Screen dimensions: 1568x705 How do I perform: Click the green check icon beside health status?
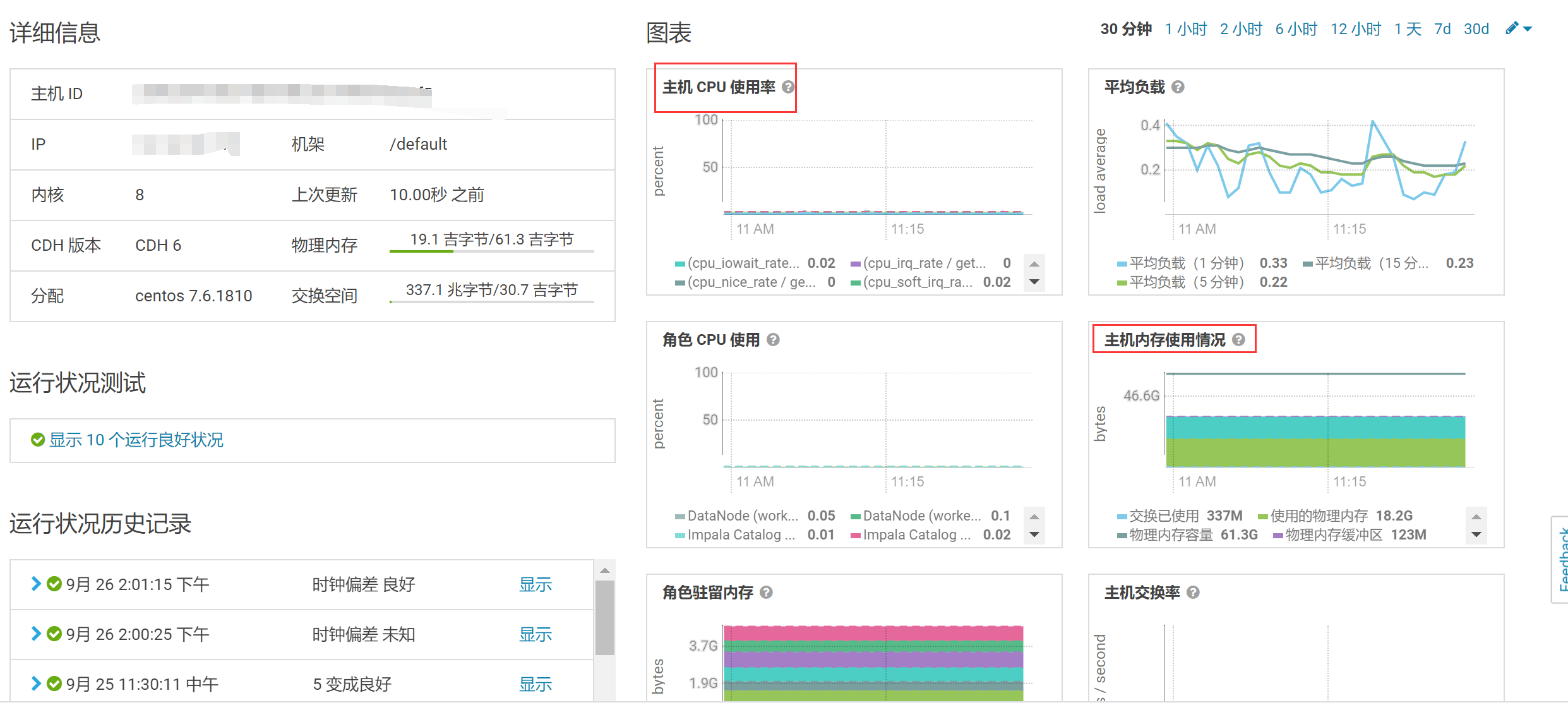pyautogui.click(x=37, y=440)
